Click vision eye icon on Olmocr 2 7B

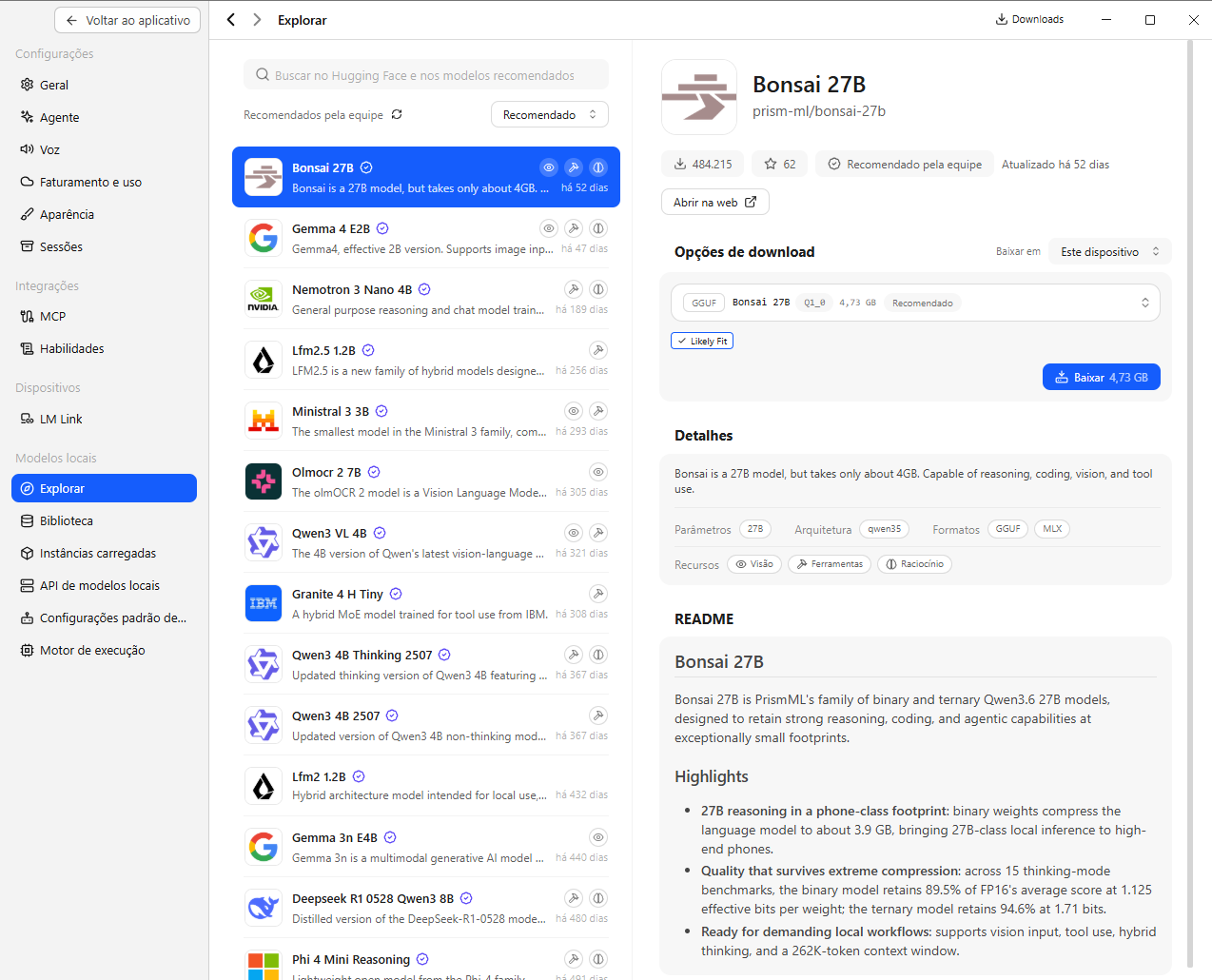pos(598,472)
